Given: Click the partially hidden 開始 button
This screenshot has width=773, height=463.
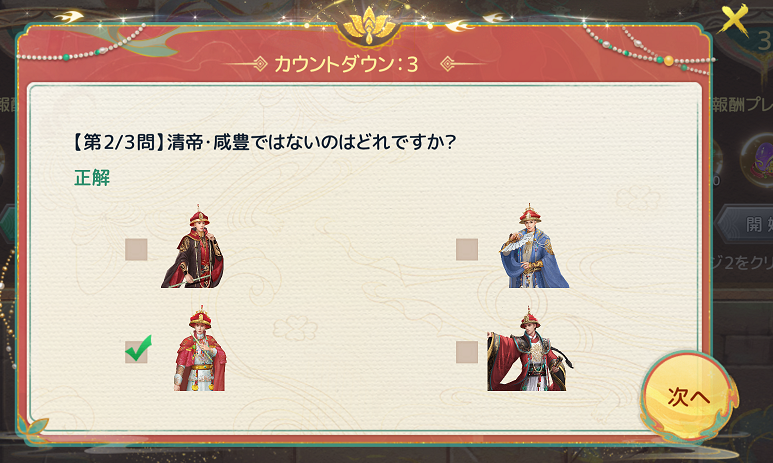Looking at the screenshot, I should [x=745, y=224].
